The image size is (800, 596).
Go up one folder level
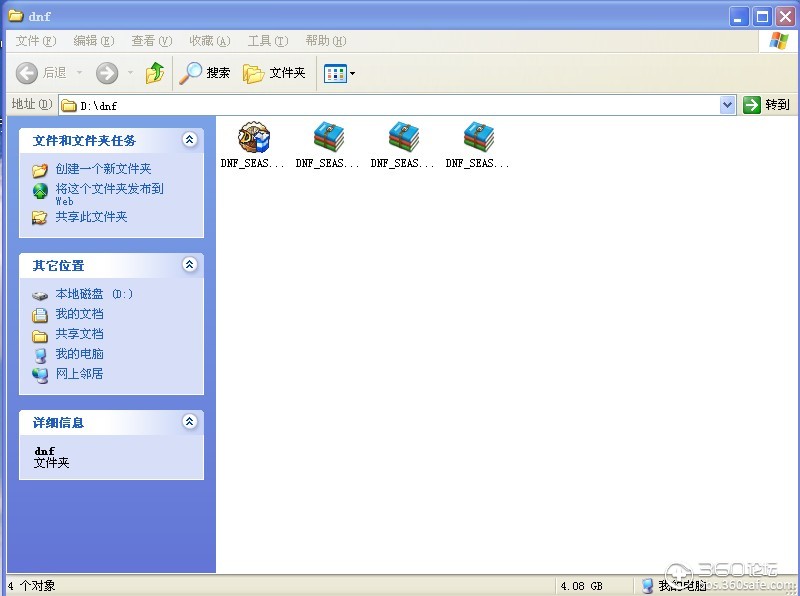155,73
